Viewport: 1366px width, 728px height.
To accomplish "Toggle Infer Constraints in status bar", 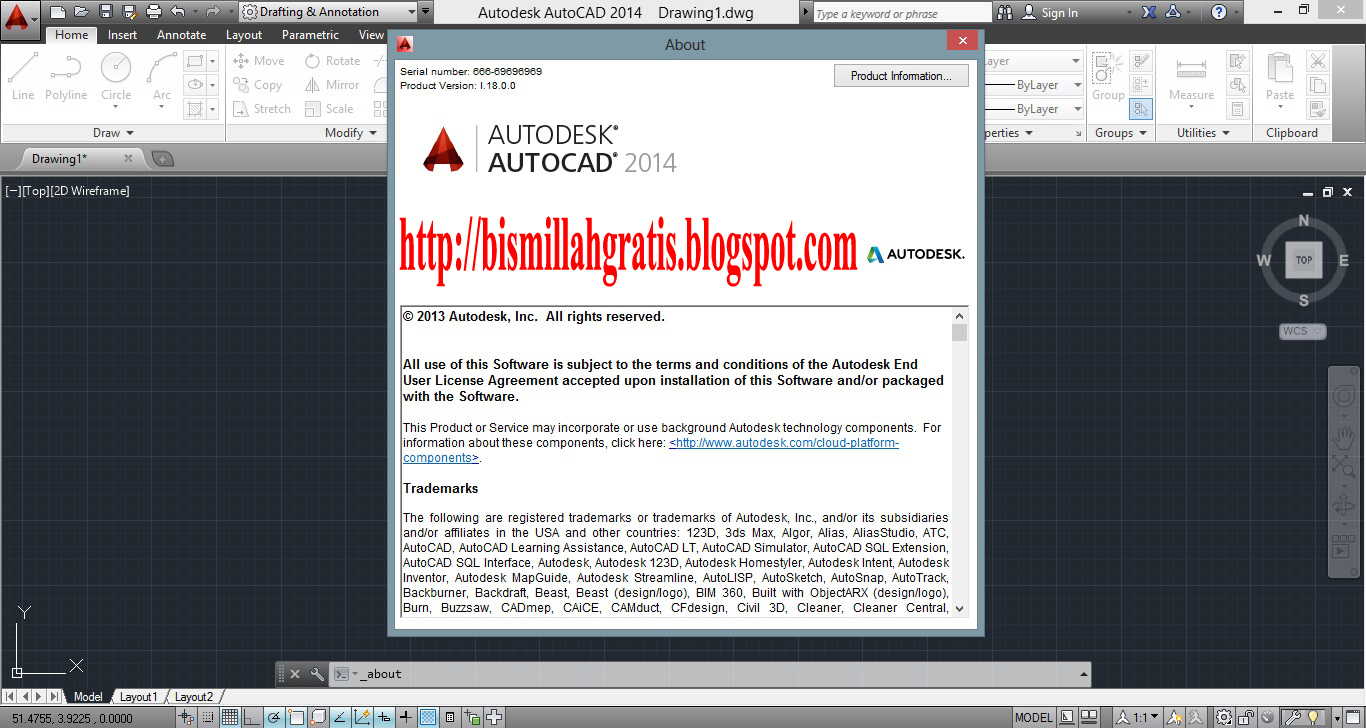I will tap(186, 717).
